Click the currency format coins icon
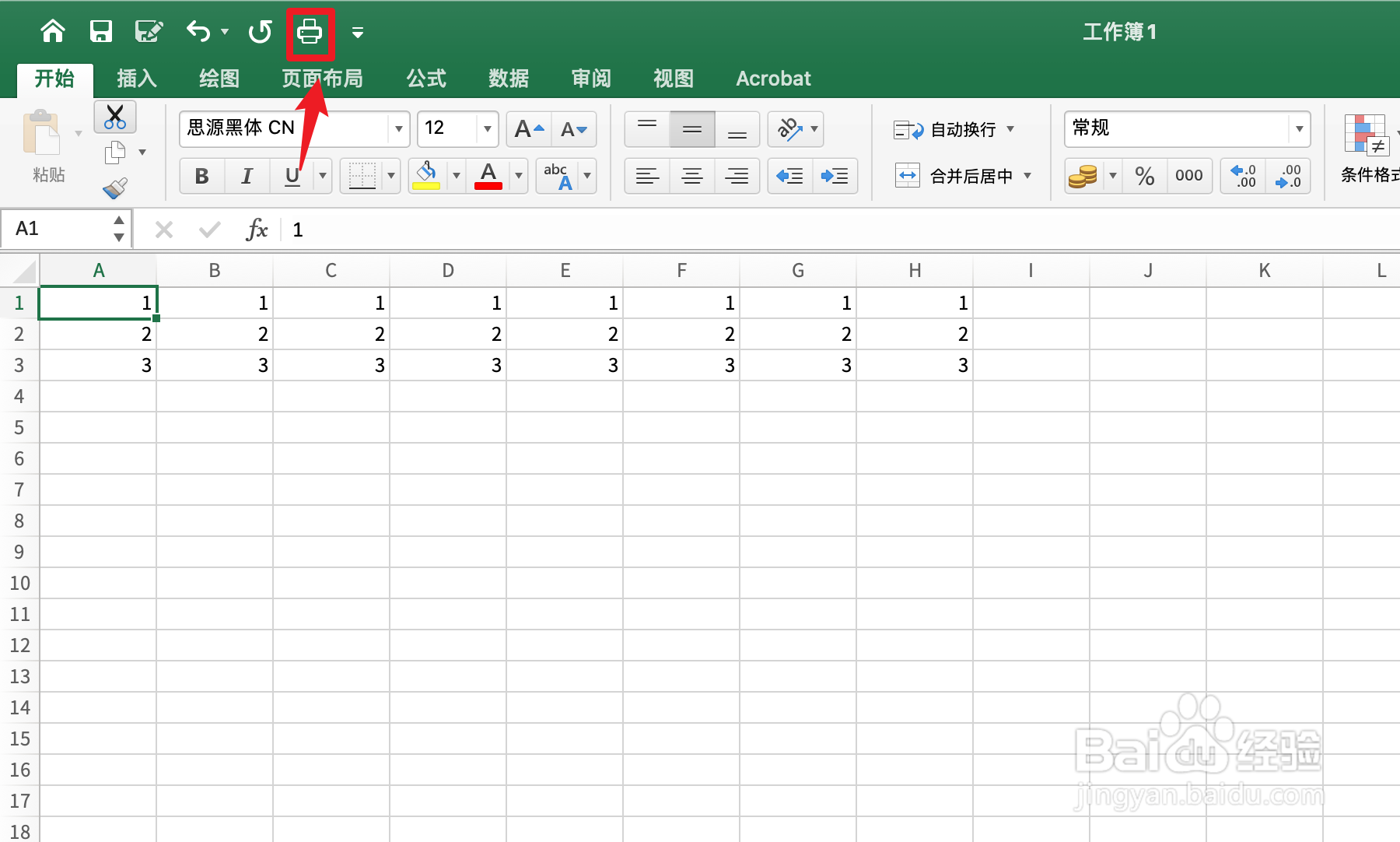This screenshot has width=1400, height=842. pos(1084,176)
